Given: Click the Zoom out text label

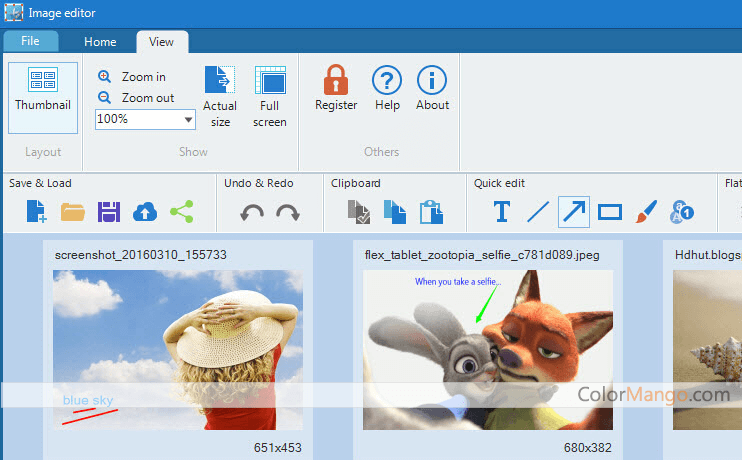Looking at the screenshot, I should pyautogui.click(x=148, y=98).
